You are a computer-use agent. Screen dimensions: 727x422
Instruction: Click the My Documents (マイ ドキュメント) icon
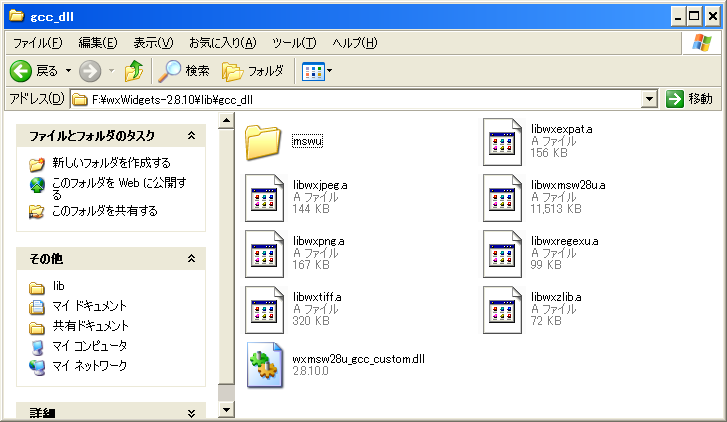37,307
